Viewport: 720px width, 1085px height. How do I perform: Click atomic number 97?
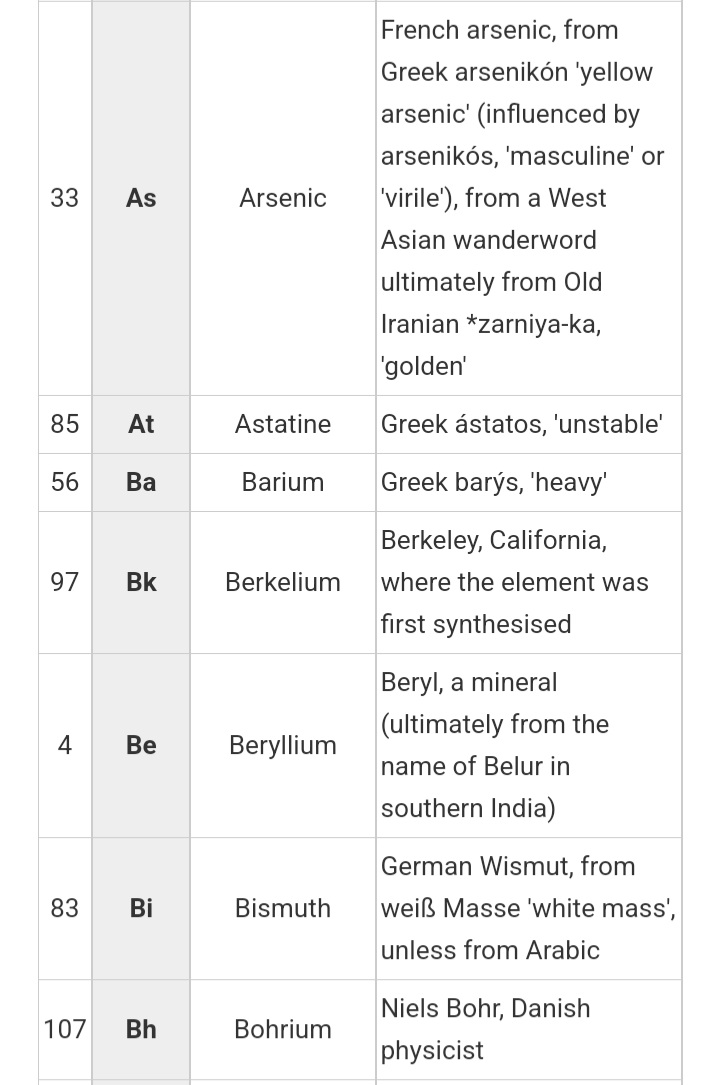64,582
